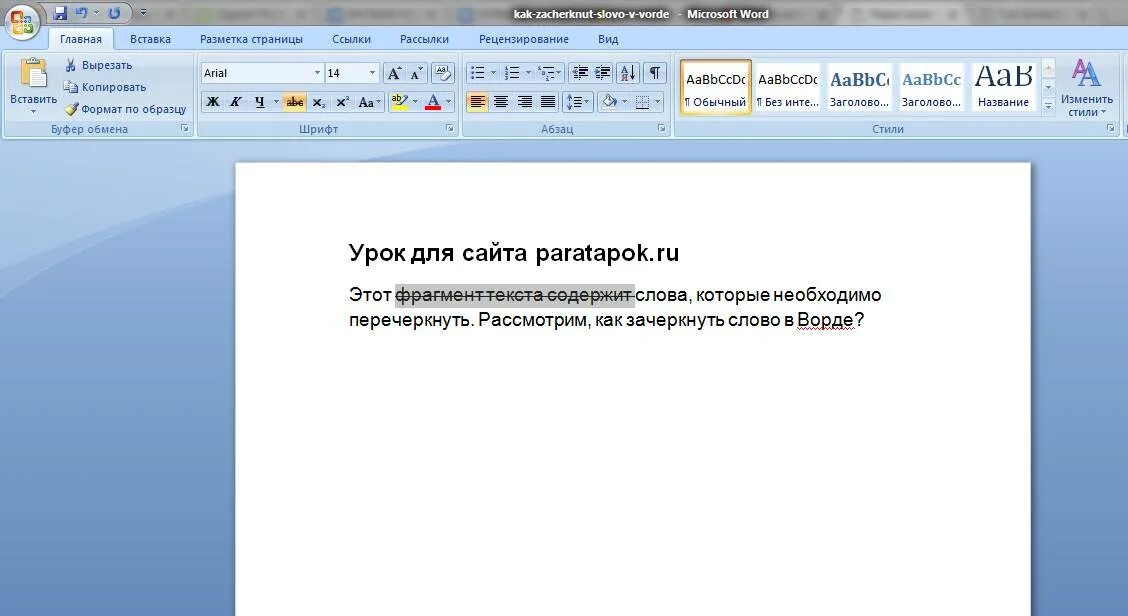Viewport: 1128px width, 616px height.
Task: Click the Arial font name field
Action: click(256, 73)
